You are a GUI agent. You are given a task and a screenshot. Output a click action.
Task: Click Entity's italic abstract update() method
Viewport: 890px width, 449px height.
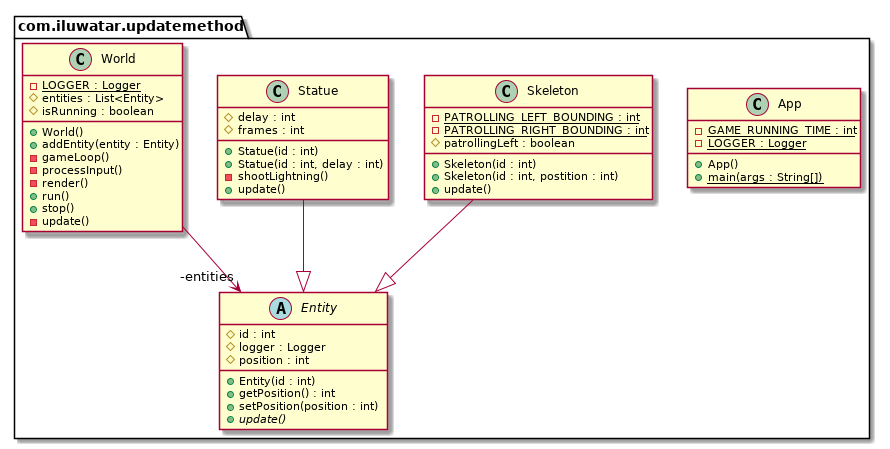pyautogui.click(x=261, y=419)
